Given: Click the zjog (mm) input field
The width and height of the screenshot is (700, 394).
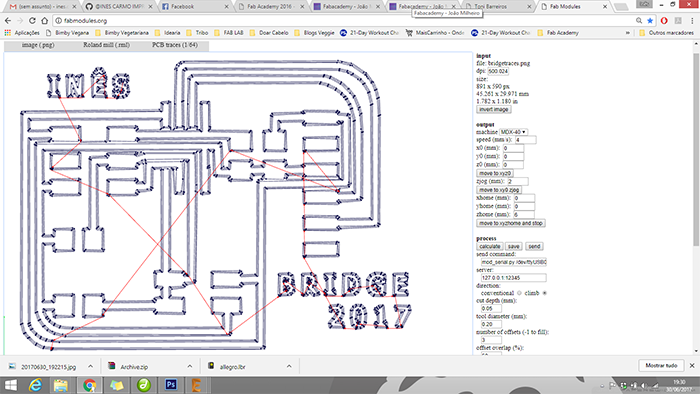Looking at the screenshot, I should (x=517, y=181).
